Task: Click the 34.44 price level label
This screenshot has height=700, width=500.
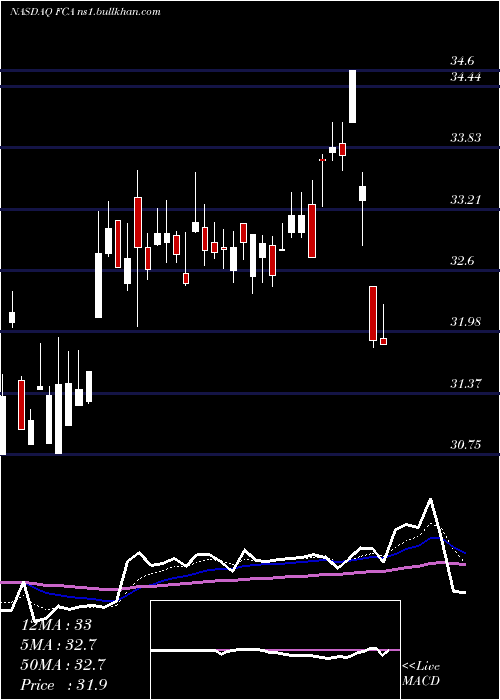Action: pyautogui.click(x=466, y=77)
